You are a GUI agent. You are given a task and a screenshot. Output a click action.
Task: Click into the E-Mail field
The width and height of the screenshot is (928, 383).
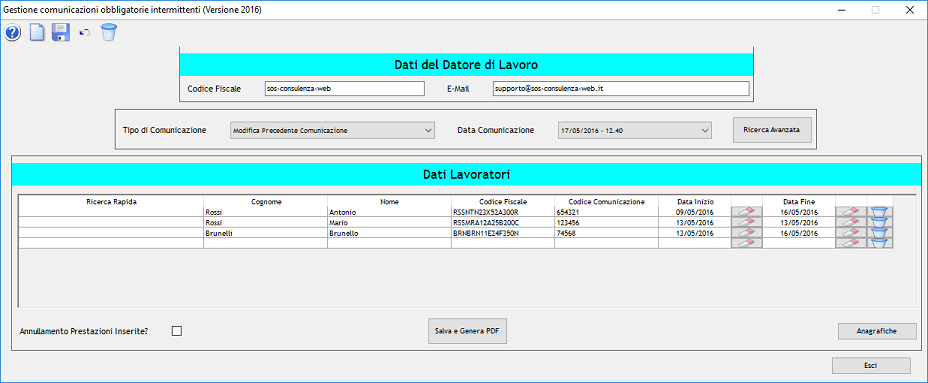pyautogui.click(x=621, y=88)
